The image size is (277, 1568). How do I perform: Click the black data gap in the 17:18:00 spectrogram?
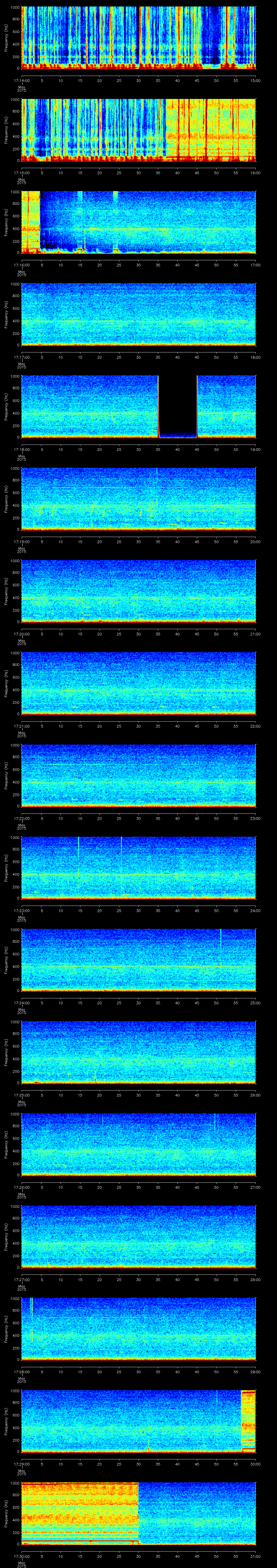click(x=178, y=407)
